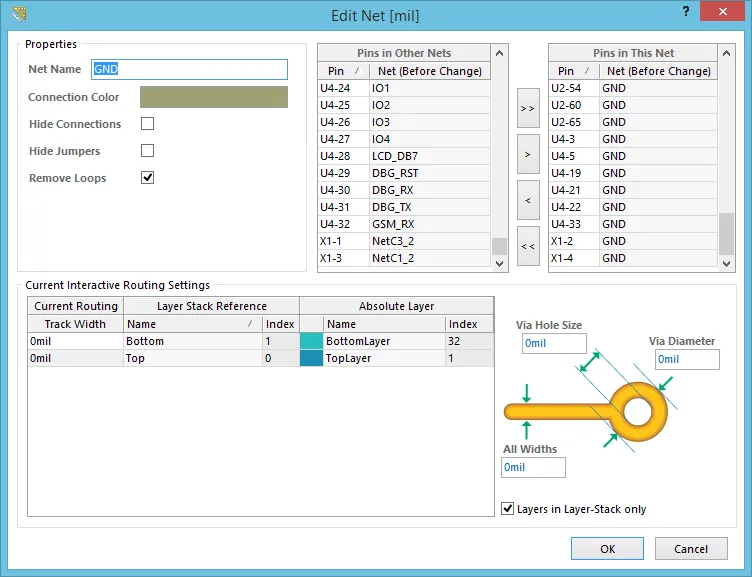Select pin X1-4 in This Net list
752x577 pixels.
pyautogui.click(x=632, y=258)
